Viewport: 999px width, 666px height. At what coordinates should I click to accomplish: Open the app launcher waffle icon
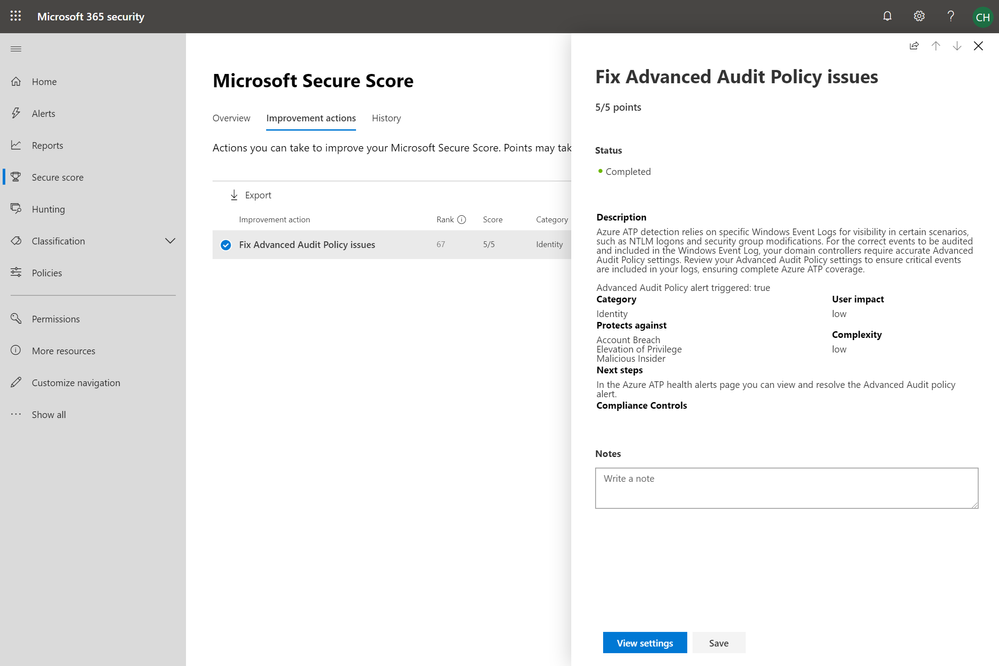pos(16,16)
